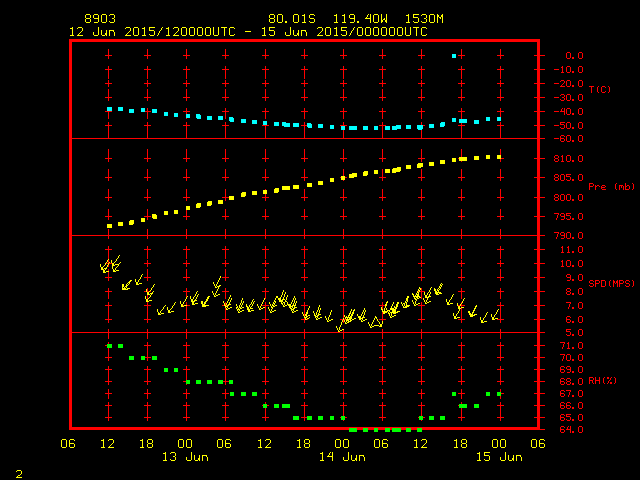Click the '14 Jun' date label
Viewport: 640px width, 480px height.
tap(342, 457)
